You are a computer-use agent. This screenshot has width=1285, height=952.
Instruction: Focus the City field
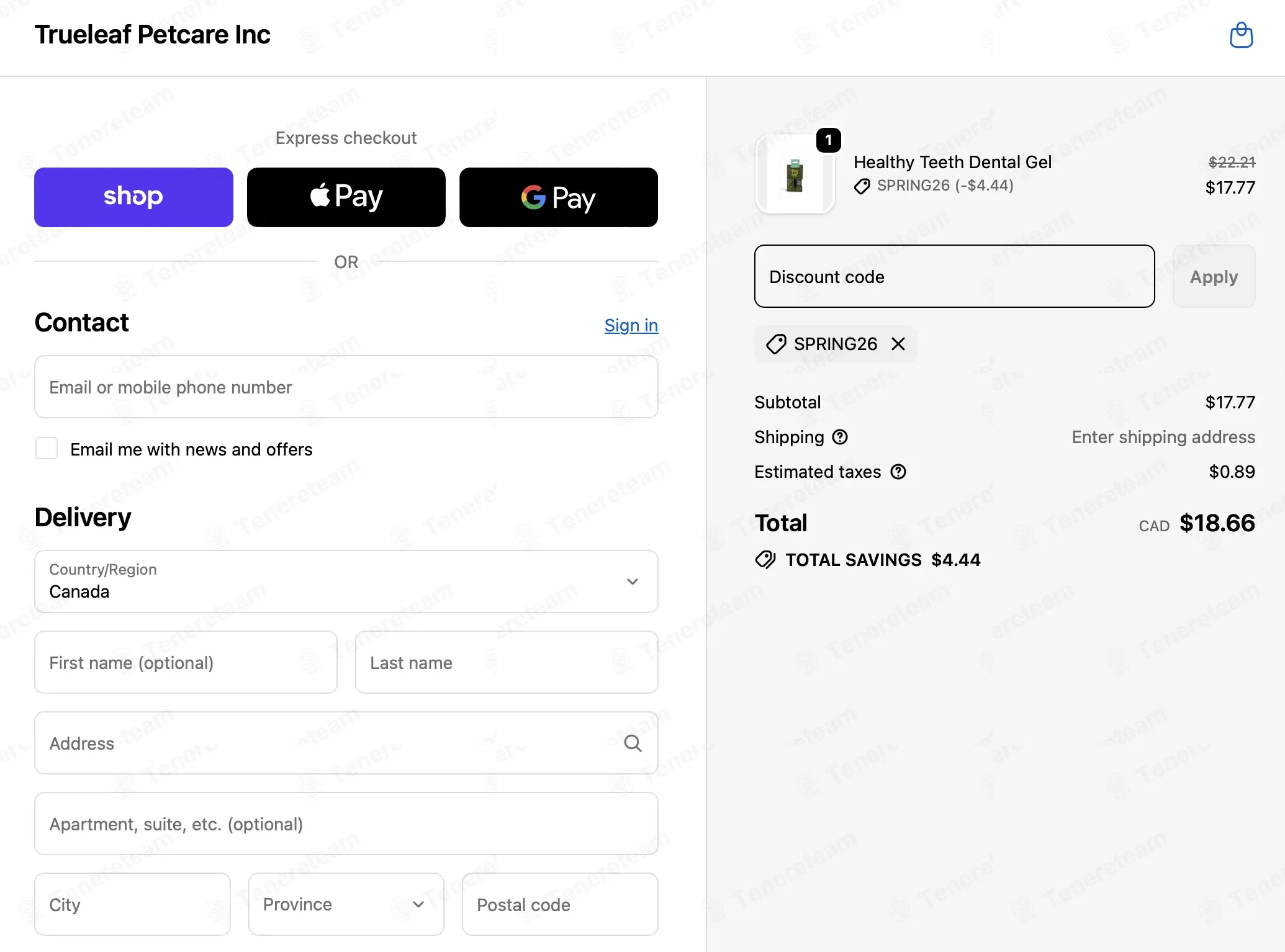pyautogui.click(x=132, y=904)
